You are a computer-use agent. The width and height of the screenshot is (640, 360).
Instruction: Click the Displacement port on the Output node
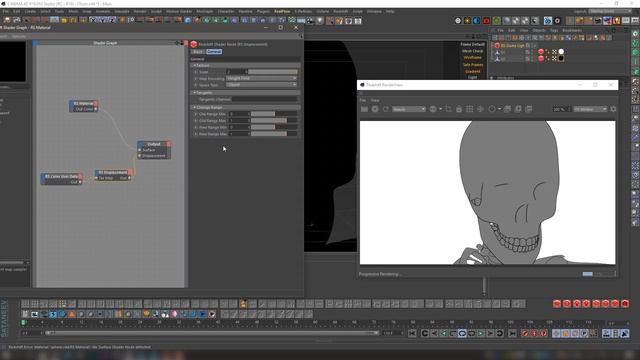140,156
